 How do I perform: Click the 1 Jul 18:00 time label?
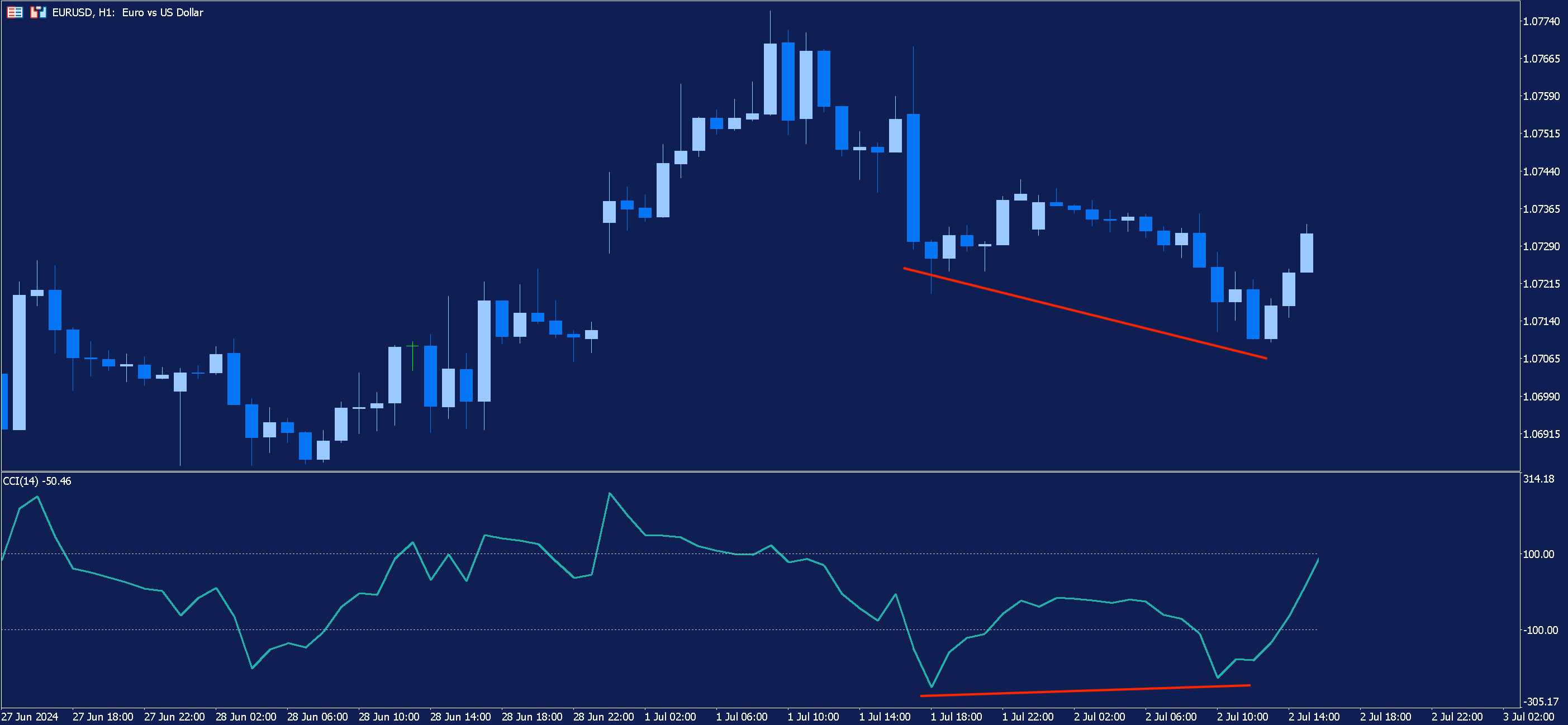(956, 717)
